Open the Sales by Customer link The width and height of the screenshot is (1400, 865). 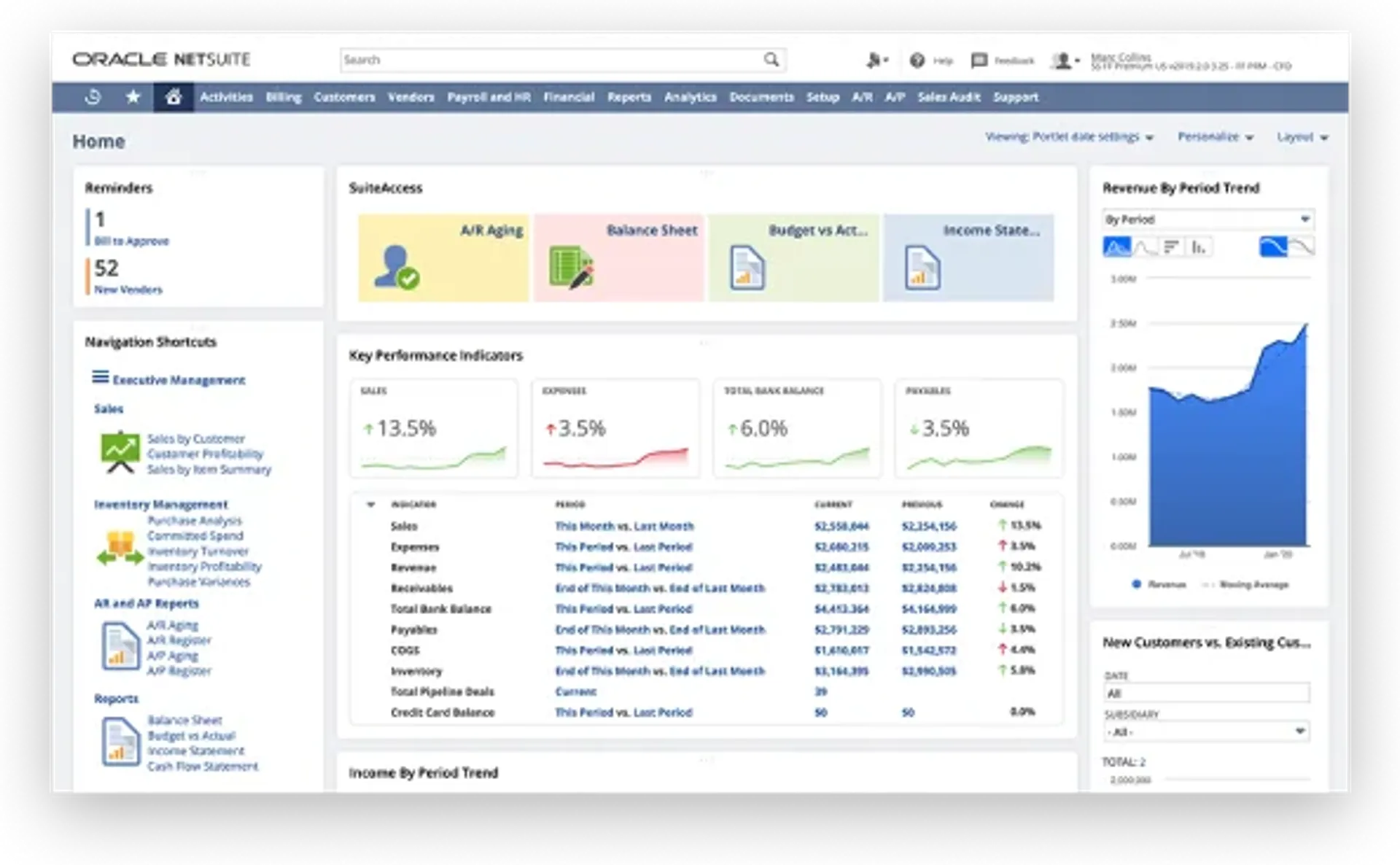pos(195,438)
